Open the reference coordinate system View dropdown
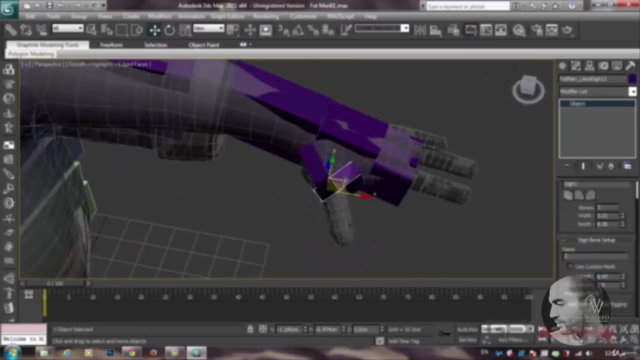This screenshot has height=360, width=640. pos(209,28)
